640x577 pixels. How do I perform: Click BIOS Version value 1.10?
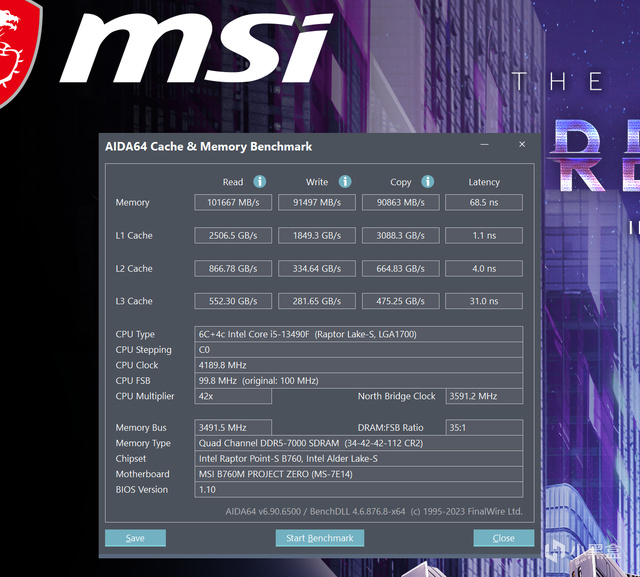pyautogui.click(x=359, y=490)
